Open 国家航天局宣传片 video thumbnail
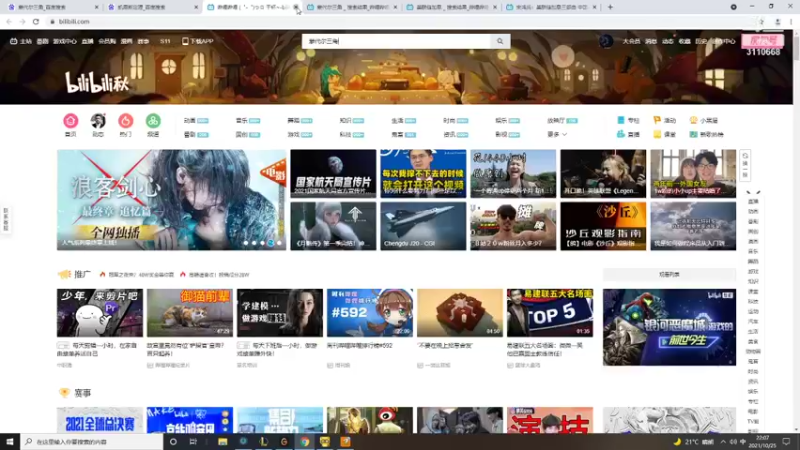800x450 pixels. 333,173
